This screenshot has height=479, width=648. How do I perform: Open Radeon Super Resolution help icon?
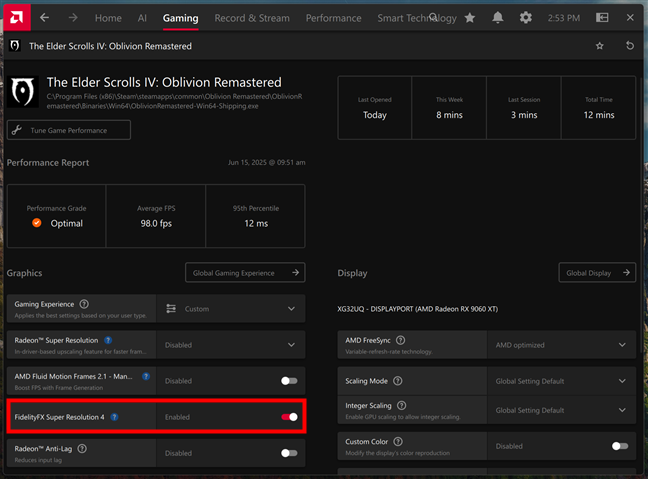click(x=108, y=340)
